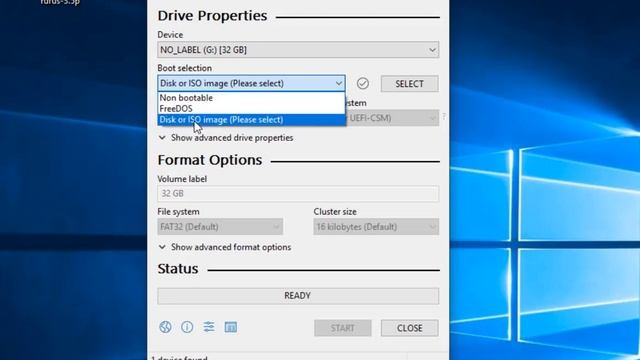The height and width of the screenshot is (360, 640).
Task: Open the About info icon
Action: 187,327
